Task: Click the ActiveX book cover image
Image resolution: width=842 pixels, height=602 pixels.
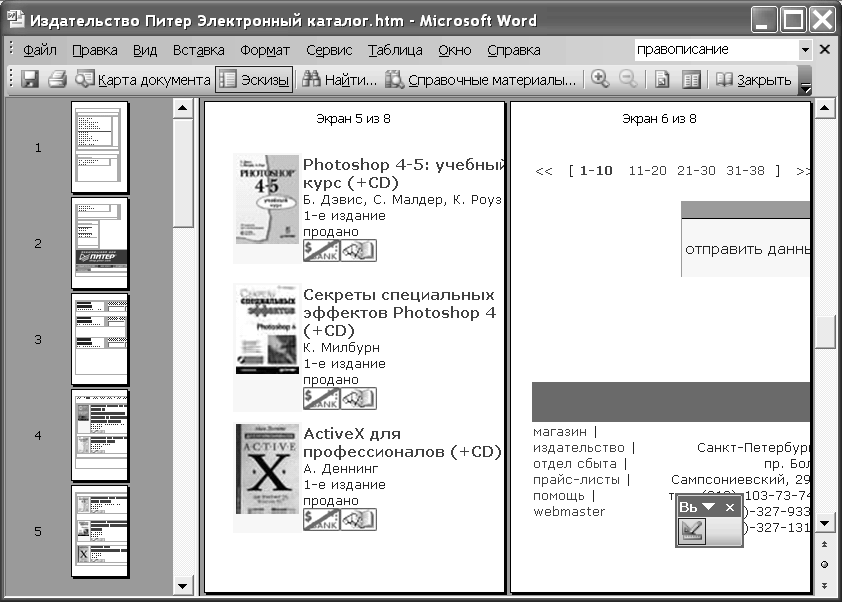Action: click(267, 469)
